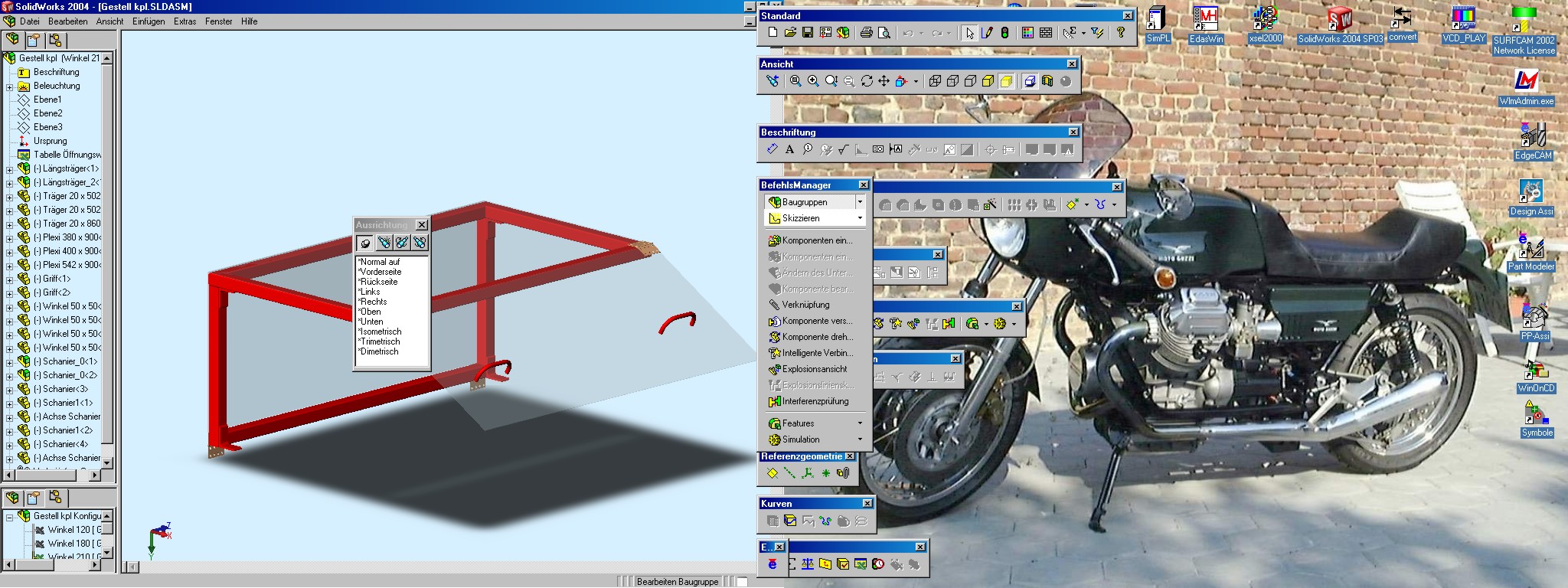Expand the Baugruppen dropdown in BefehlsManager

860,202
